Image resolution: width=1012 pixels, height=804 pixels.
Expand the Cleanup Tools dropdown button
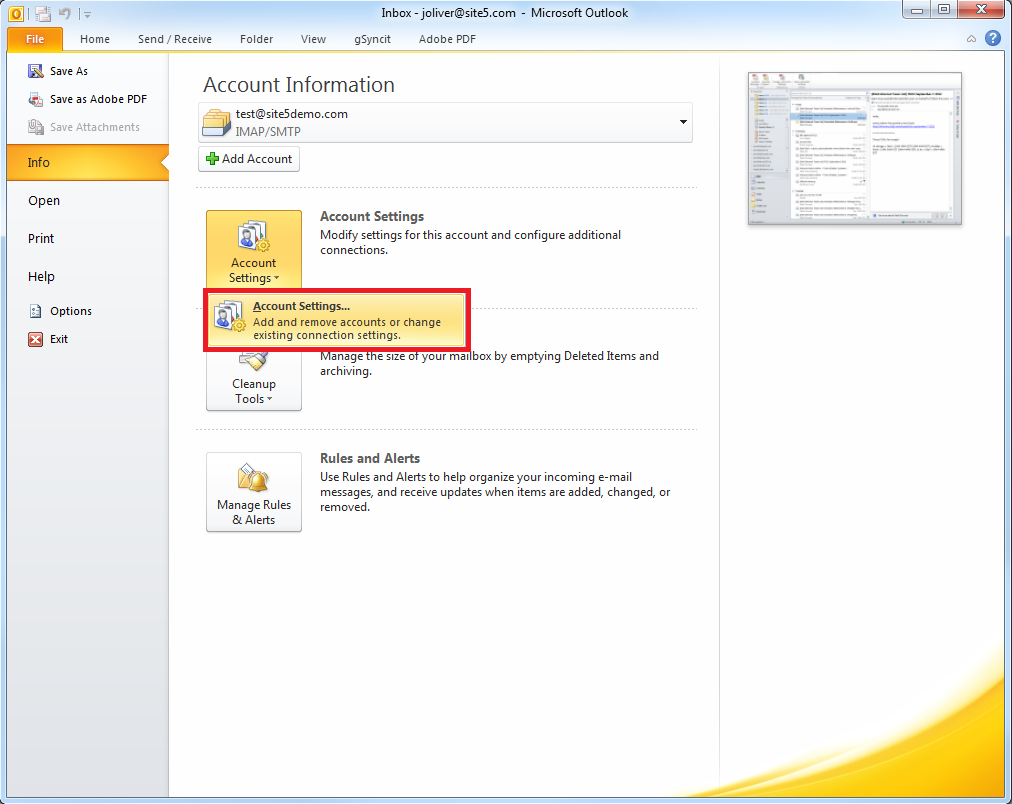click(x=254, y=381)
